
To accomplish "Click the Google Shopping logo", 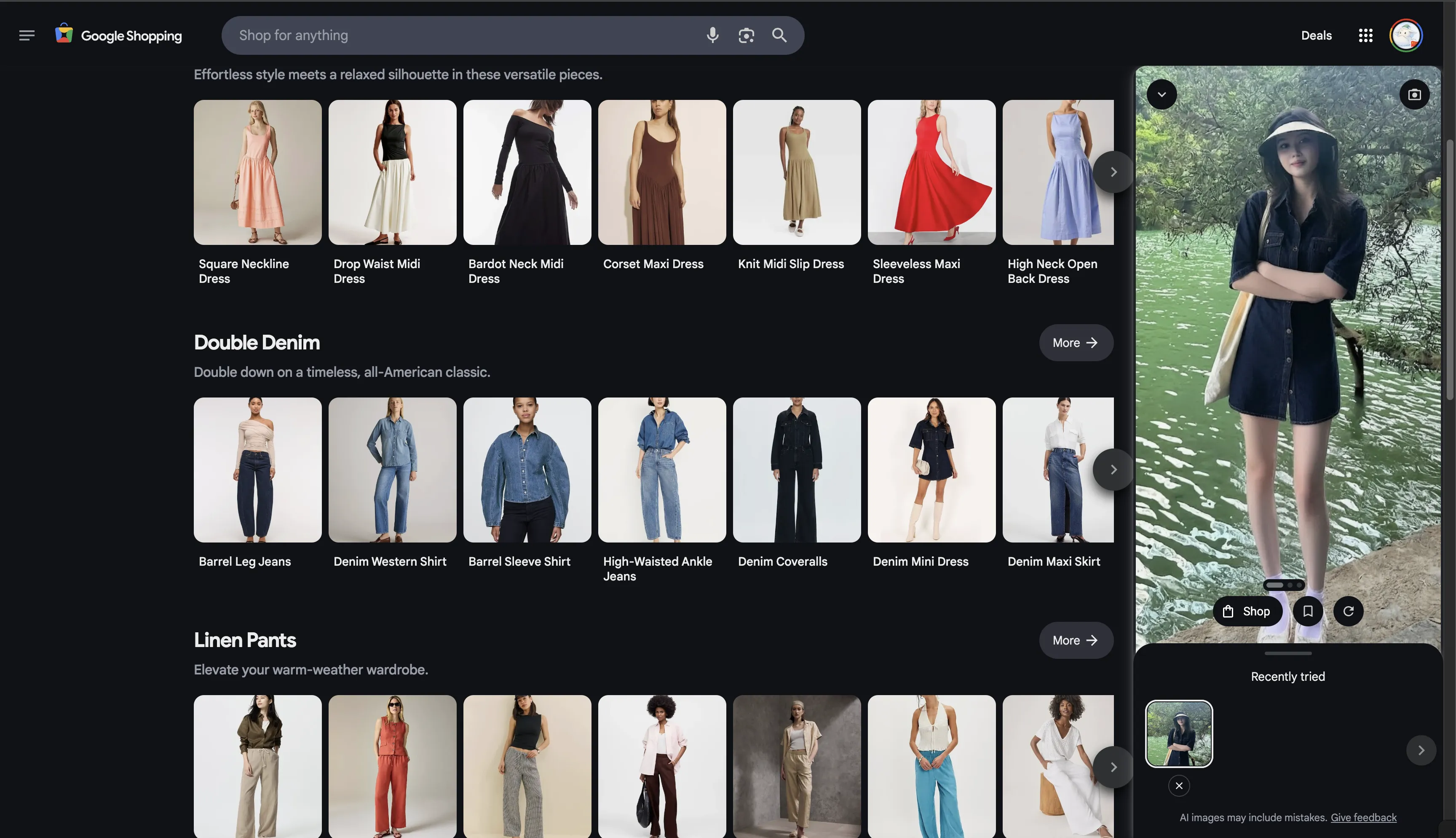I will point(118,35).
